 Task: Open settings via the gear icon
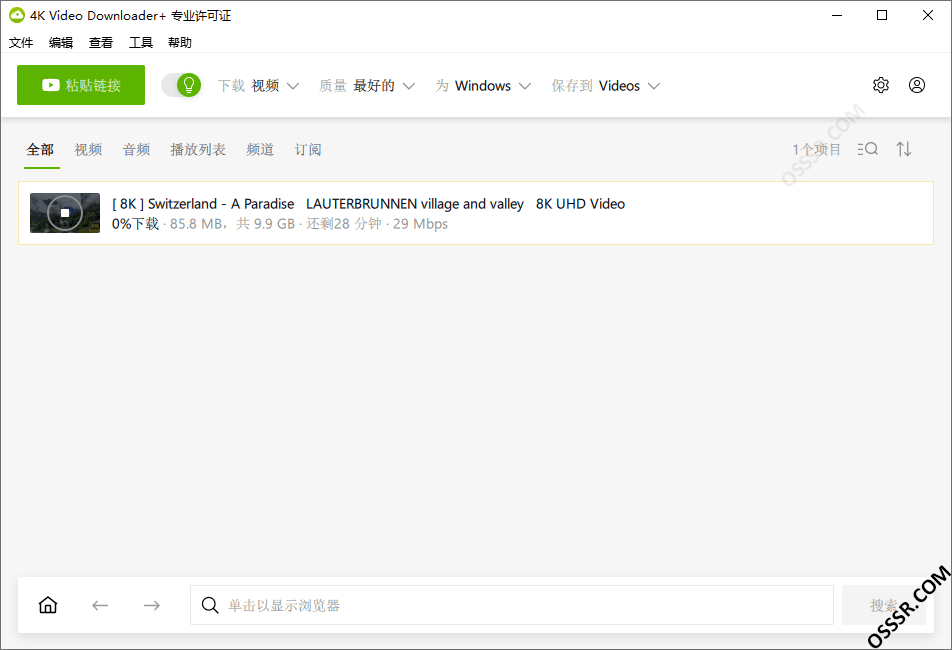point(881,85)
